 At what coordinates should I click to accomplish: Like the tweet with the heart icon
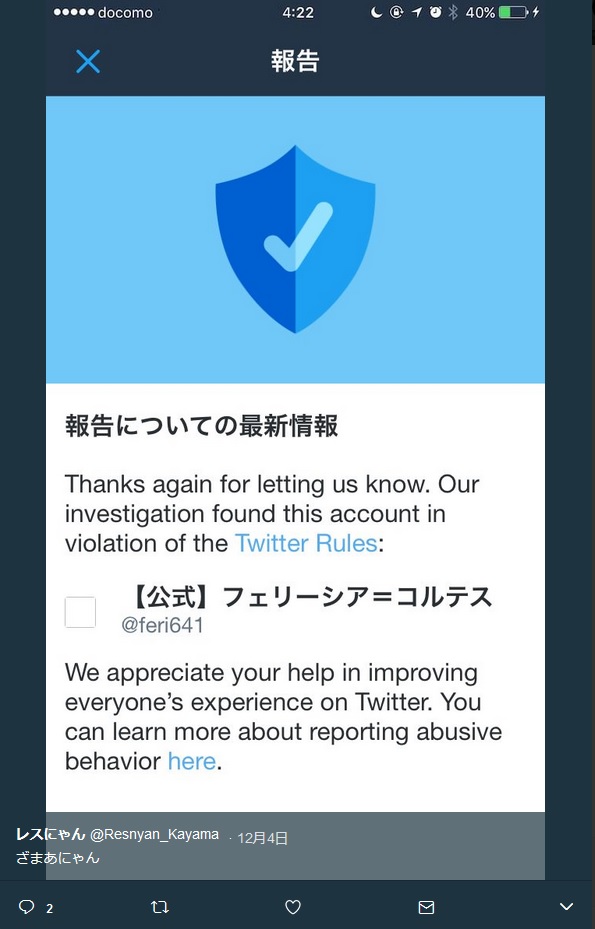pyautogui.click(x=293, y=906)
